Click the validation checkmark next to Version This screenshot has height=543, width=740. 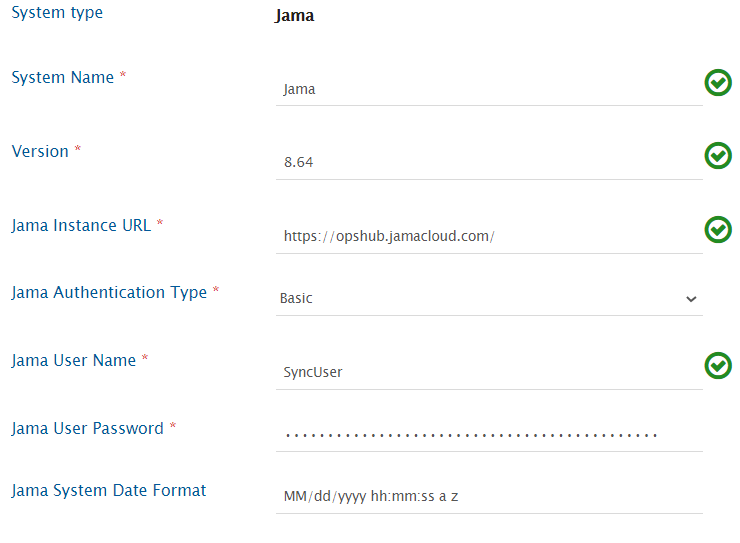[x=717, y=156]
